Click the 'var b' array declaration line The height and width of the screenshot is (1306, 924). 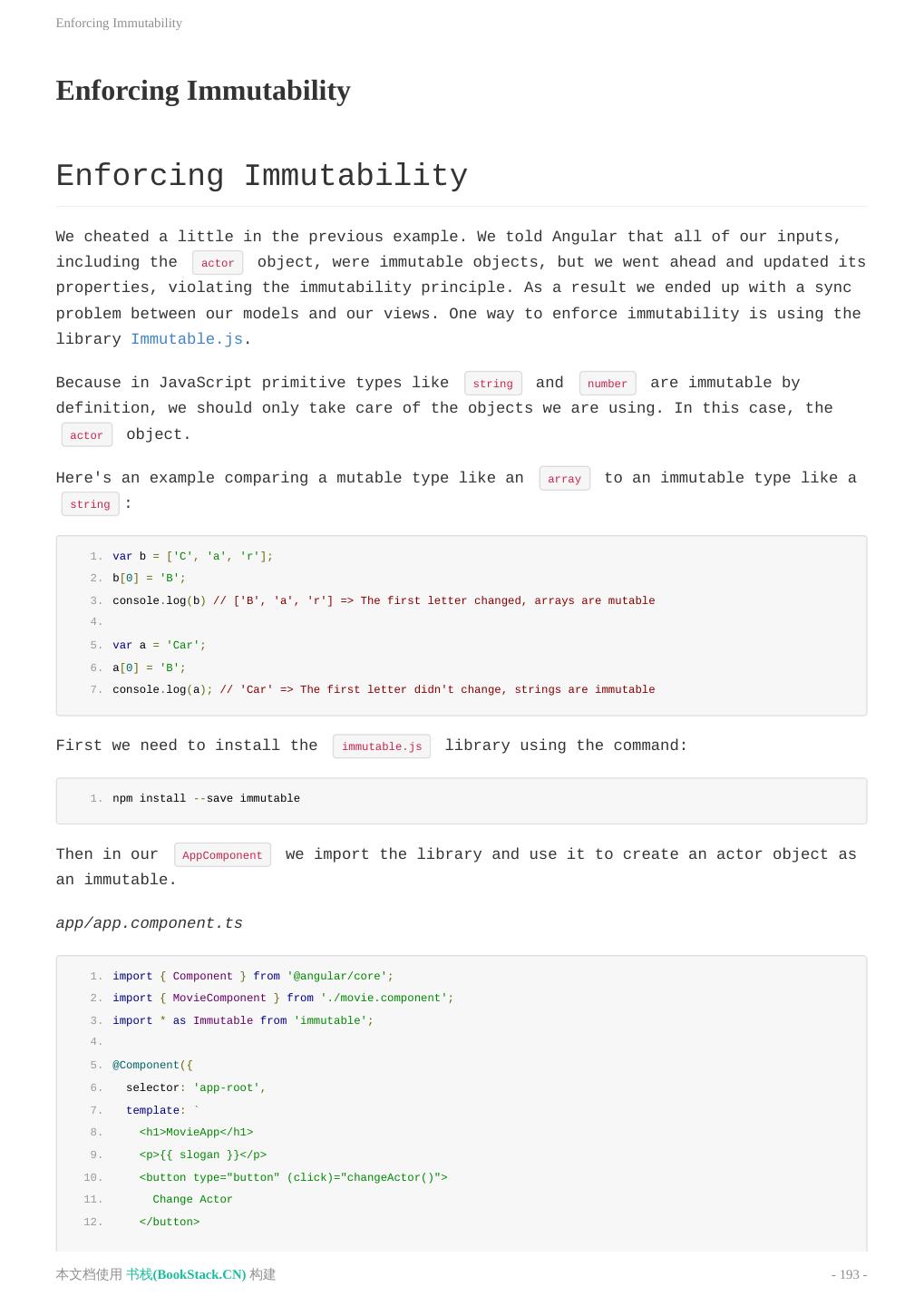pyautogui.click(x=192, y=556)
